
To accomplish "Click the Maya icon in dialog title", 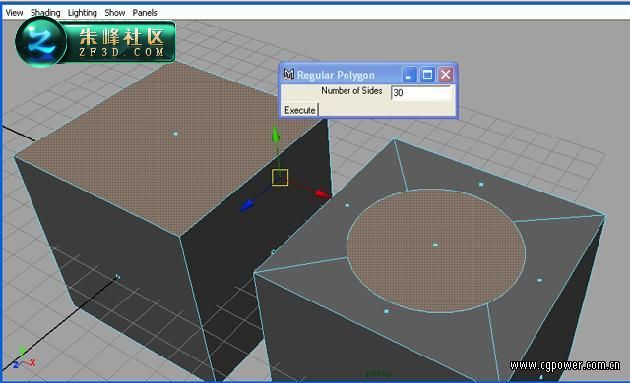I will click(288, 74).
